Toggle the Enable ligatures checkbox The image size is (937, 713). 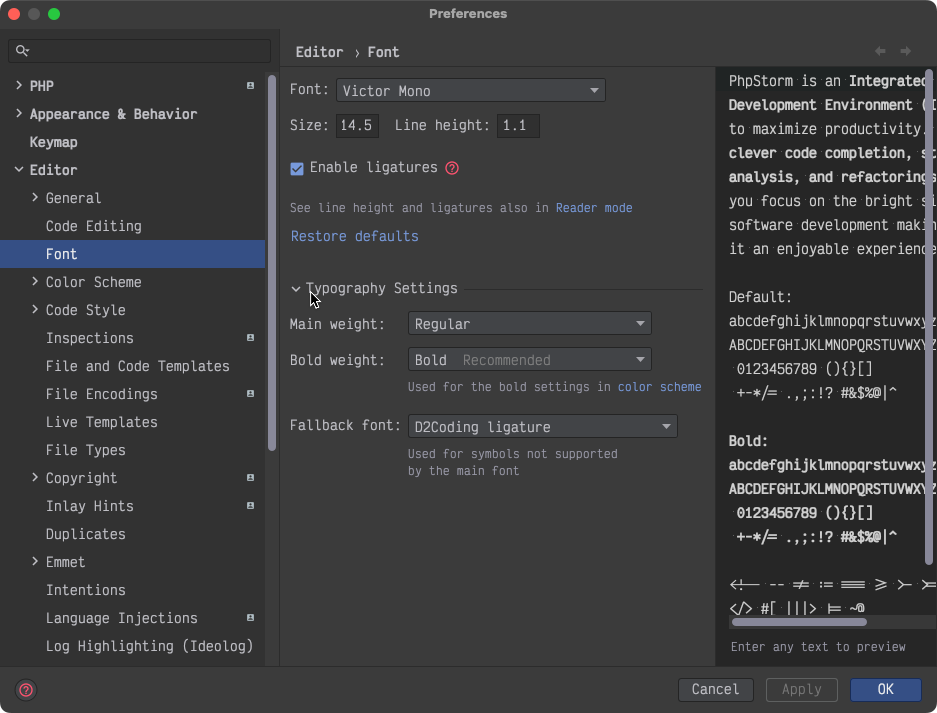[297, 169]
